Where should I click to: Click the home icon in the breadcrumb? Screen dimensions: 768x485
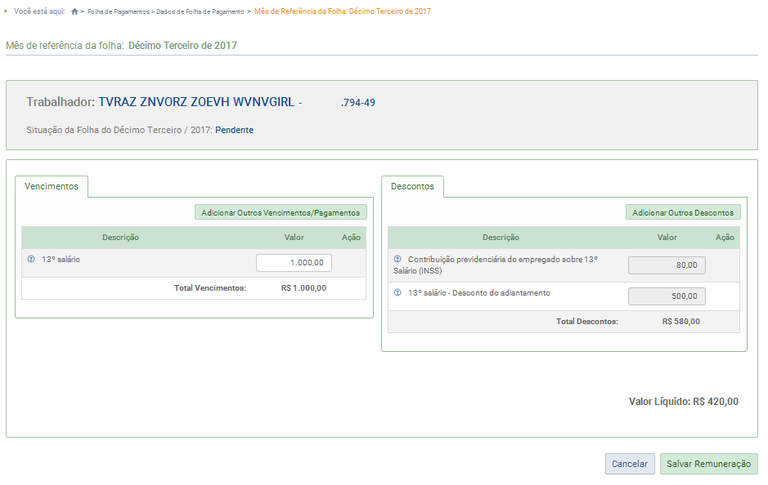75,11
